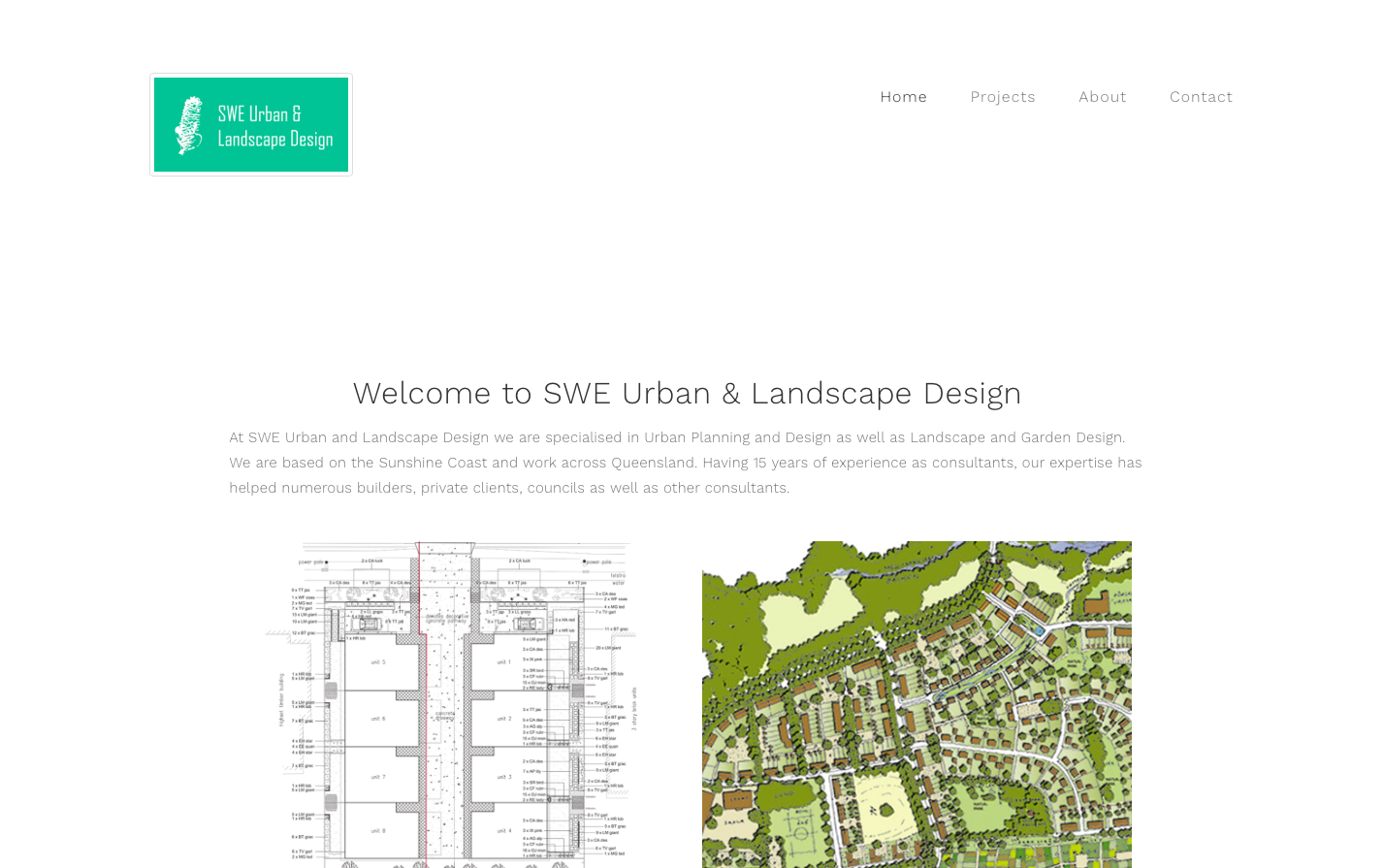Click the small blue pond on the masterplan
Viewport: 1383px width, 868px height.
click(x=1040, y=630)
